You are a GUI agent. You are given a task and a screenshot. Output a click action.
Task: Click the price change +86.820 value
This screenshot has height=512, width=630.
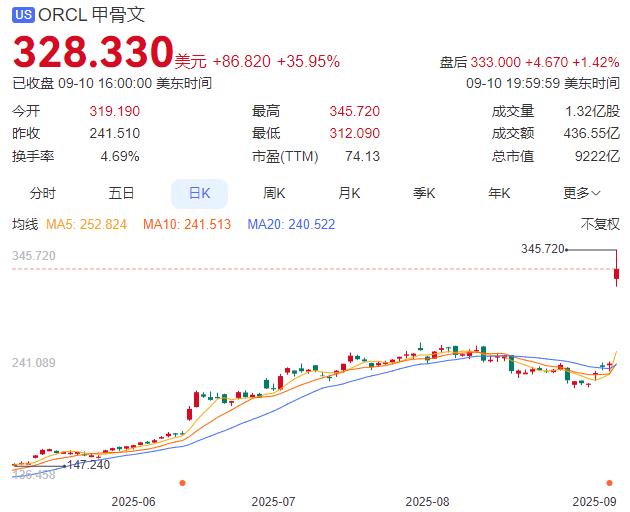[241, 61]
